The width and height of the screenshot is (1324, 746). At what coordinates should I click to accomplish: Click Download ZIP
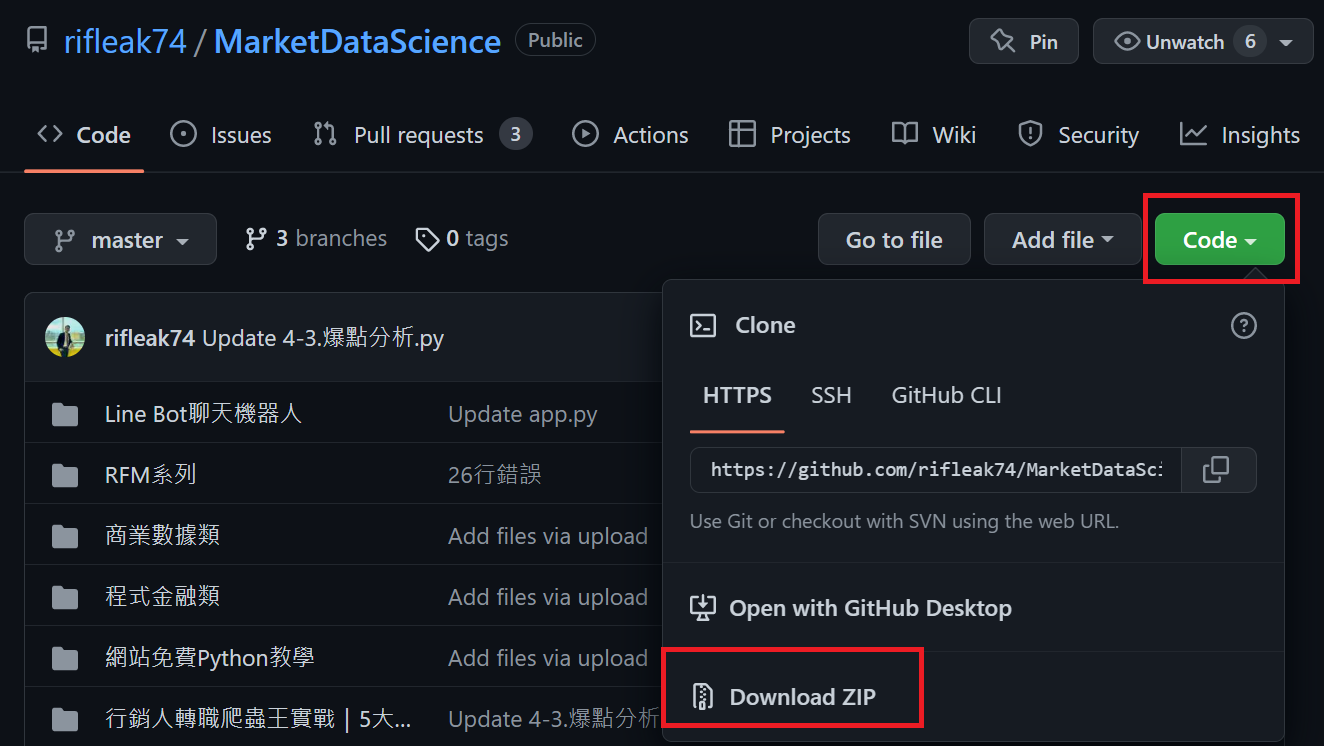(x=783, y=697)
